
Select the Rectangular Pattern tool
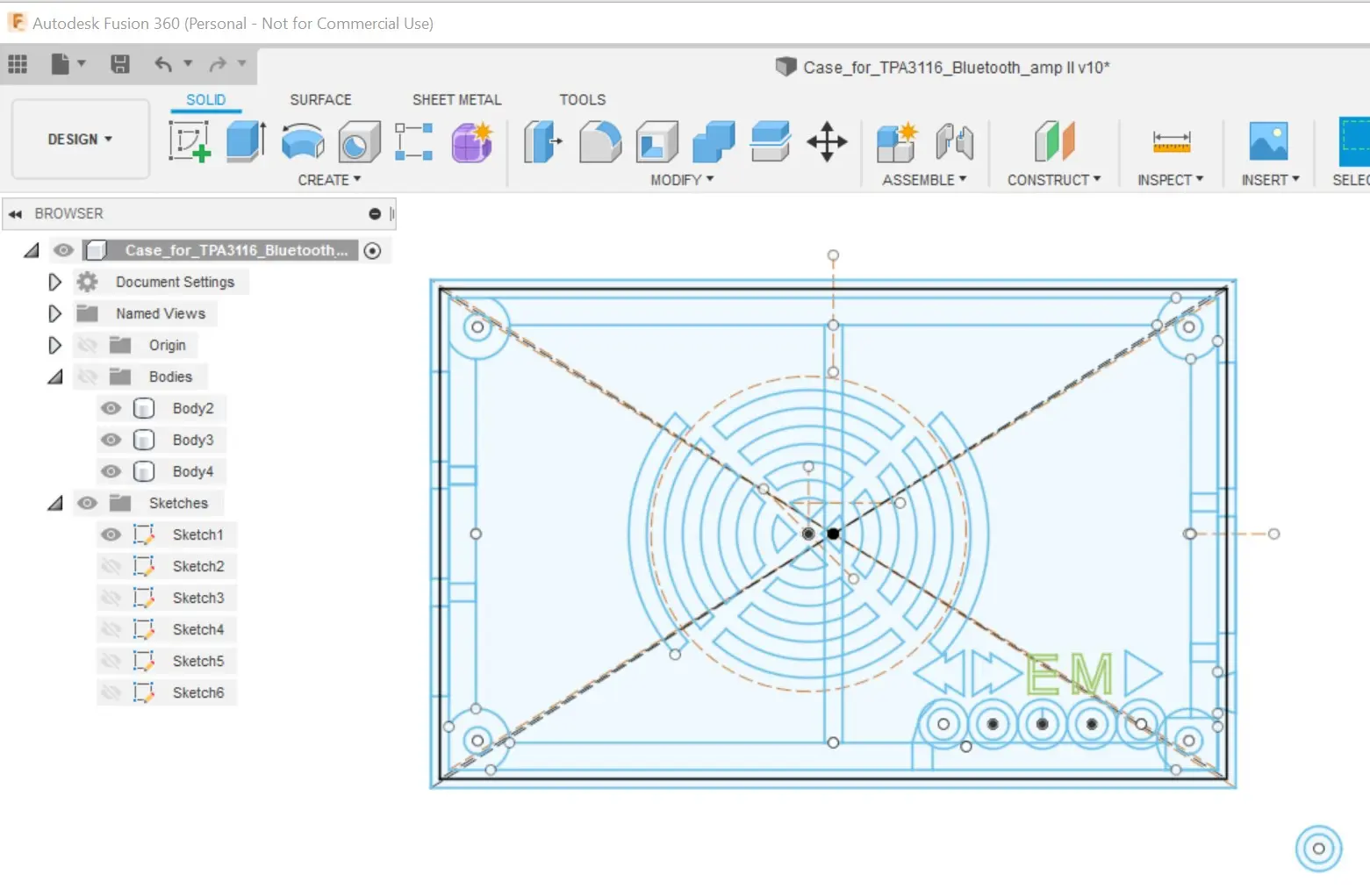click(x=414, y=141)
